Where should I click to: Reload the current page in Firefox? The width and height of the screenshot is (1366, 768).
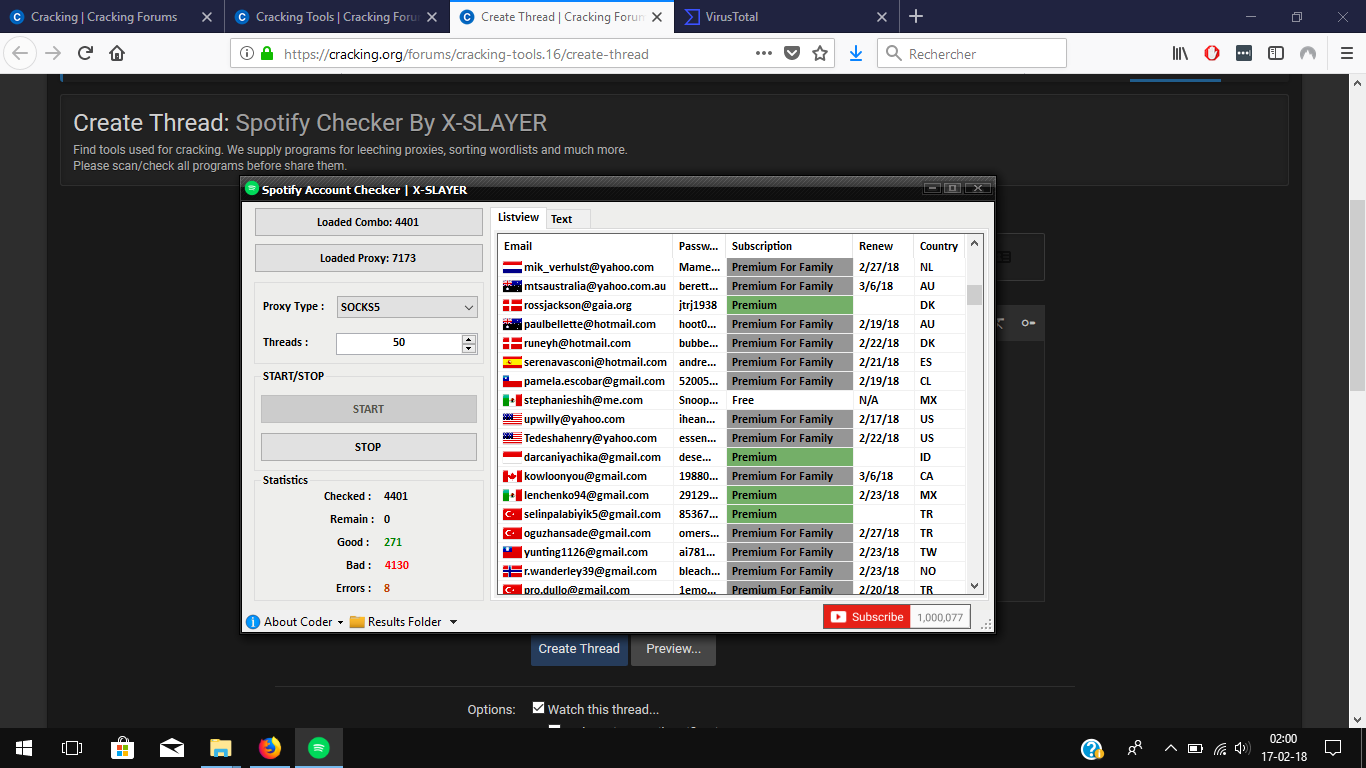point(86,54)
